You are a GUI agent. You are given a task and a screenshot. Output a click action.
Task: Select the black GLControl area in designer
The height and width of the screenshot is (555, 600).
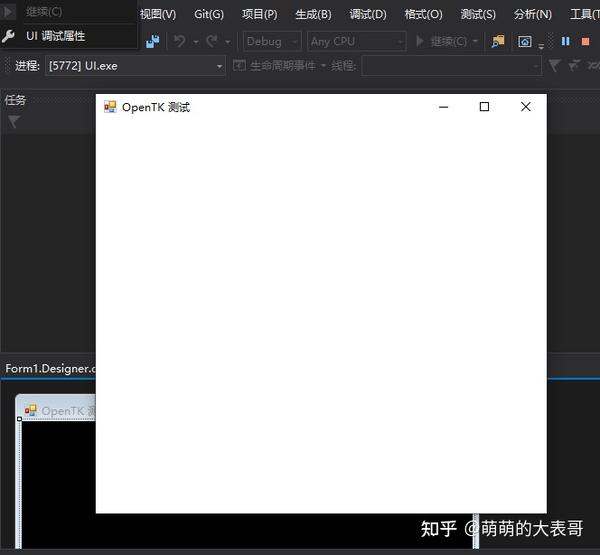coord(58,485)
